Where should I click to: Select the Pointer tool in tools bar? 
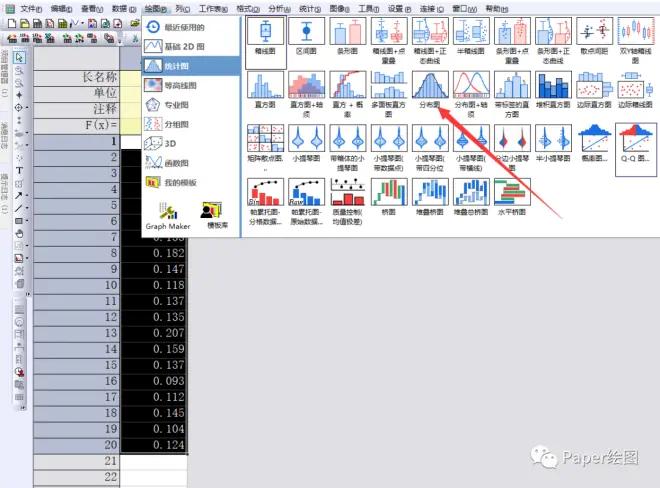point(19,57)
